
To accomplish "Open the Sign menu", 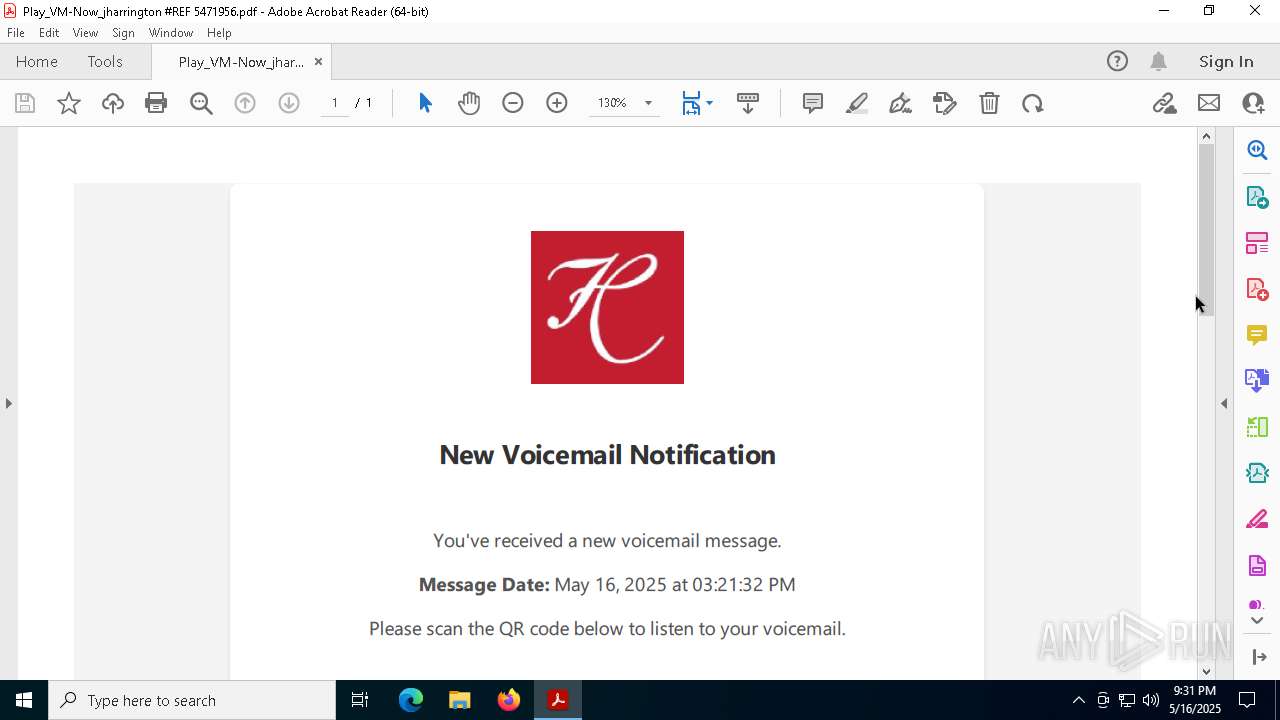I will (x=123, y=32).
